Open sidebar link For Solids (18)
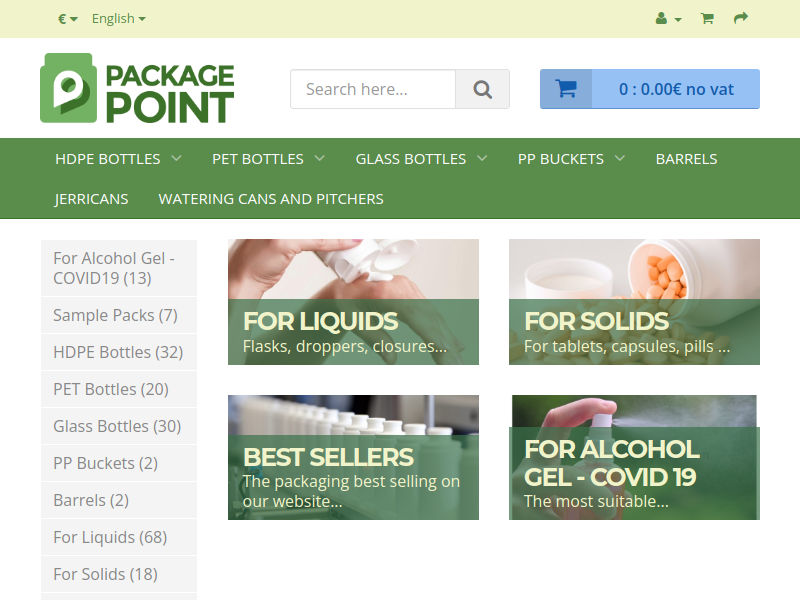 click(119, 574)
